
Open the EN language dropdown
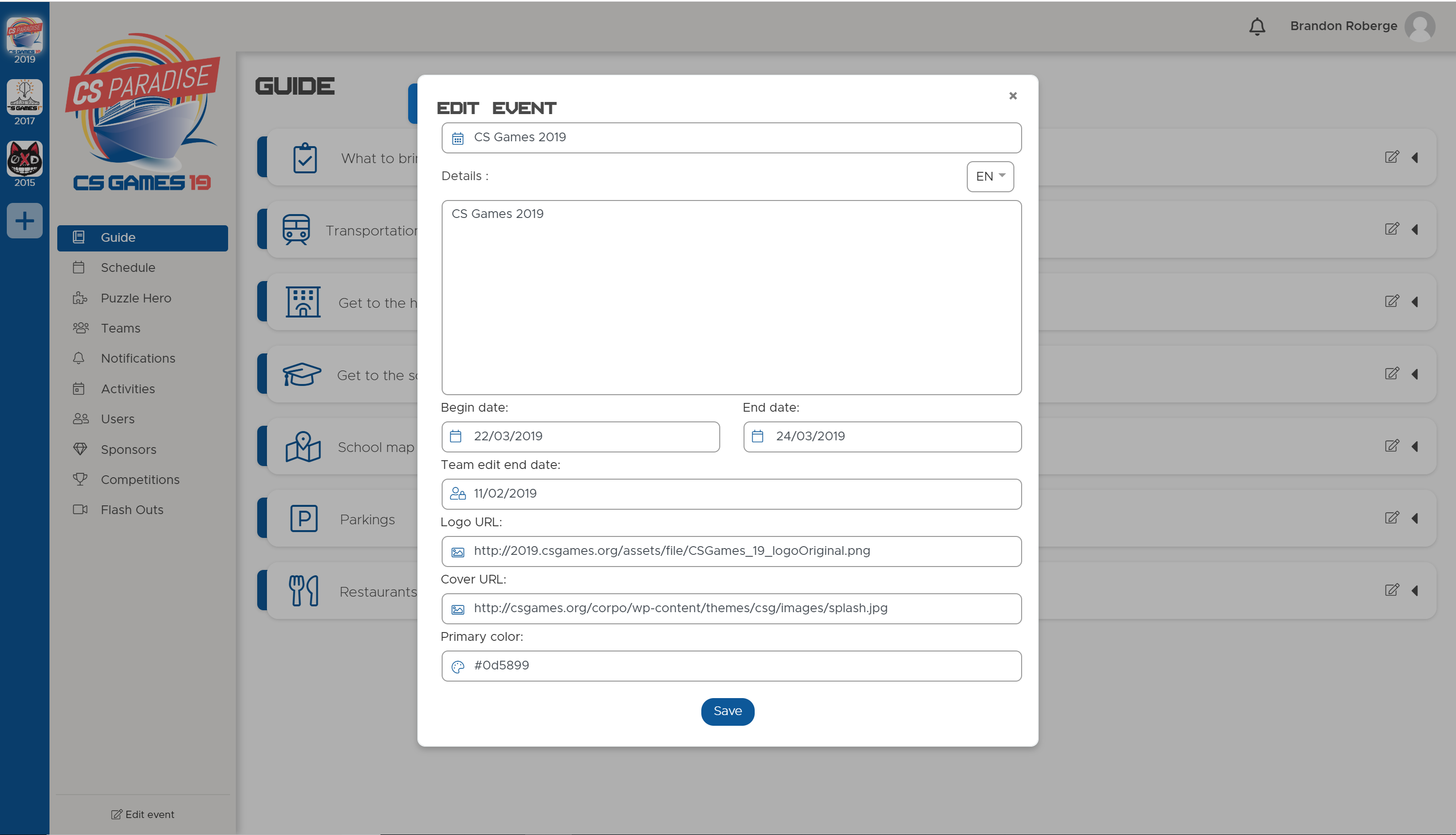coord(990,177)
